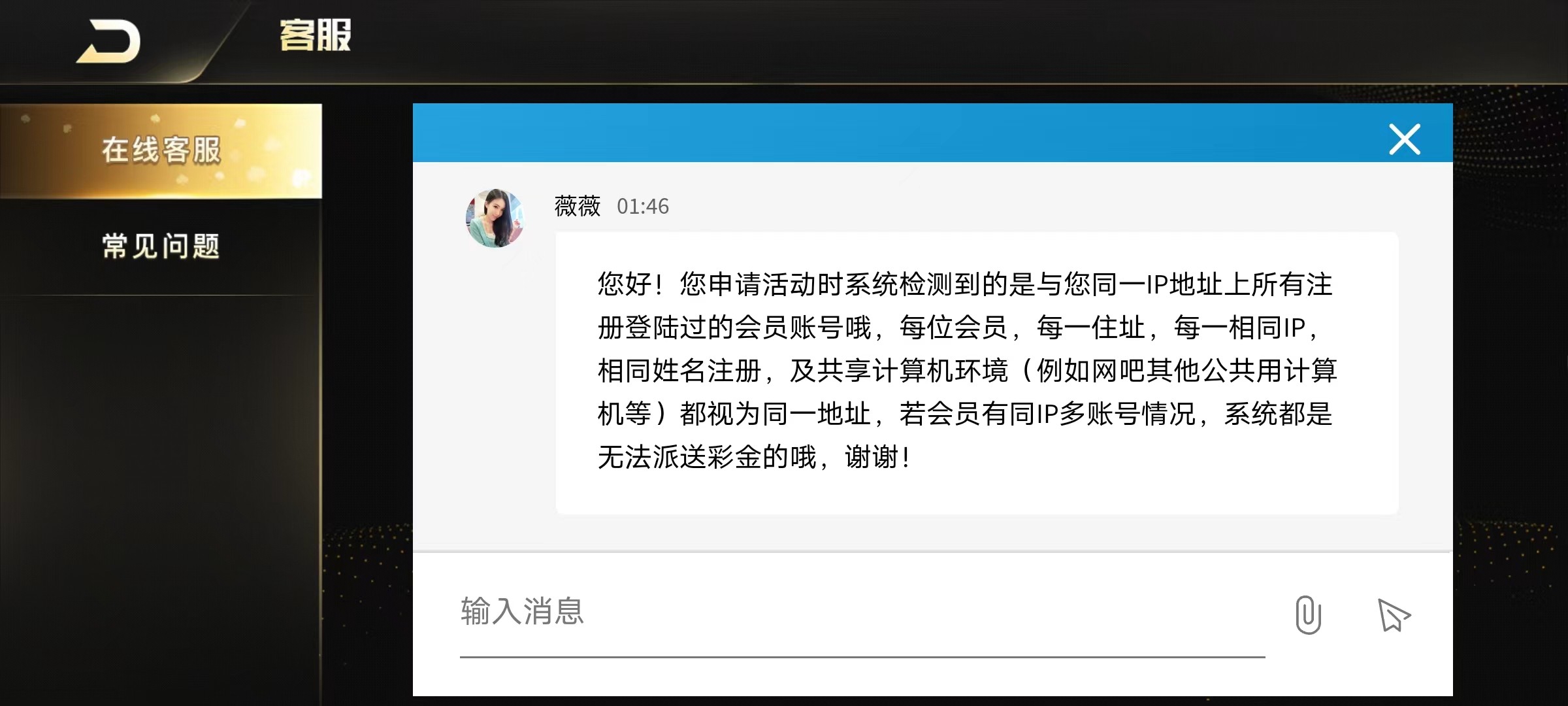
Task: Click 相同姓名注册 text in third line
Action: point(679,371)
